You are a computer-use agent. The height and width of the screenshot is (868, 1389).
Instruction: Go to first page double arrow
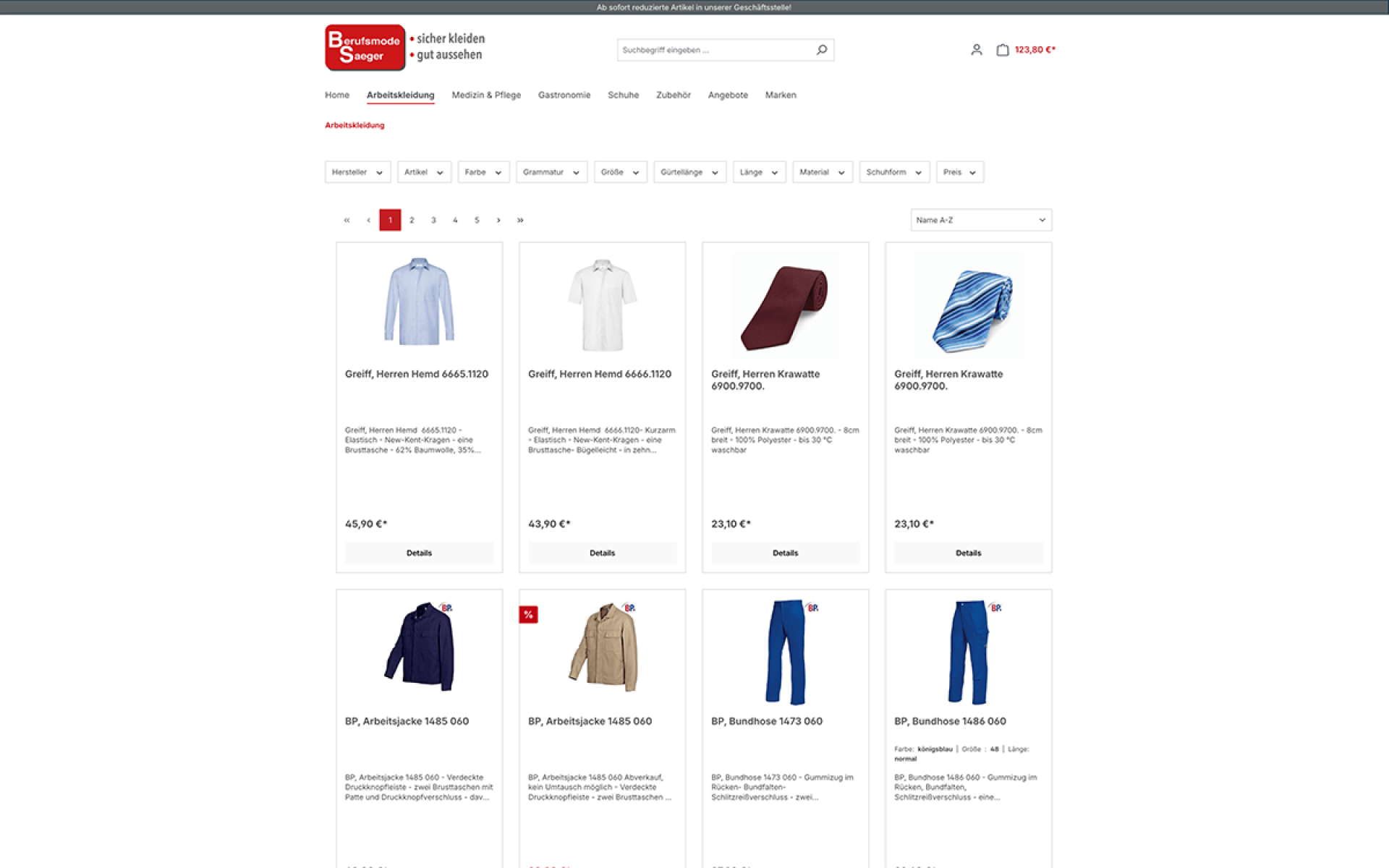[347, 220]
